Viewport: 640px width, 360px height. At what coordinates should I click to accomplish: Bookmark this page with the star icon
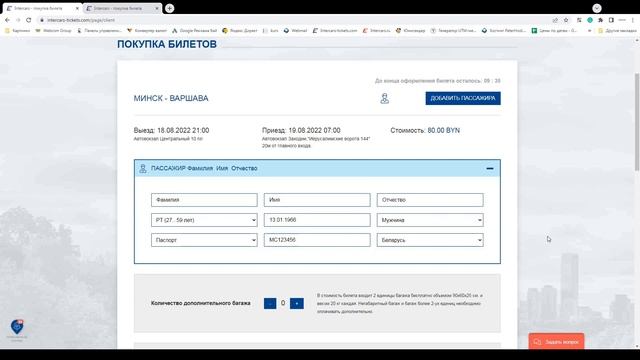pyautogui.click(x=566, y=20)
